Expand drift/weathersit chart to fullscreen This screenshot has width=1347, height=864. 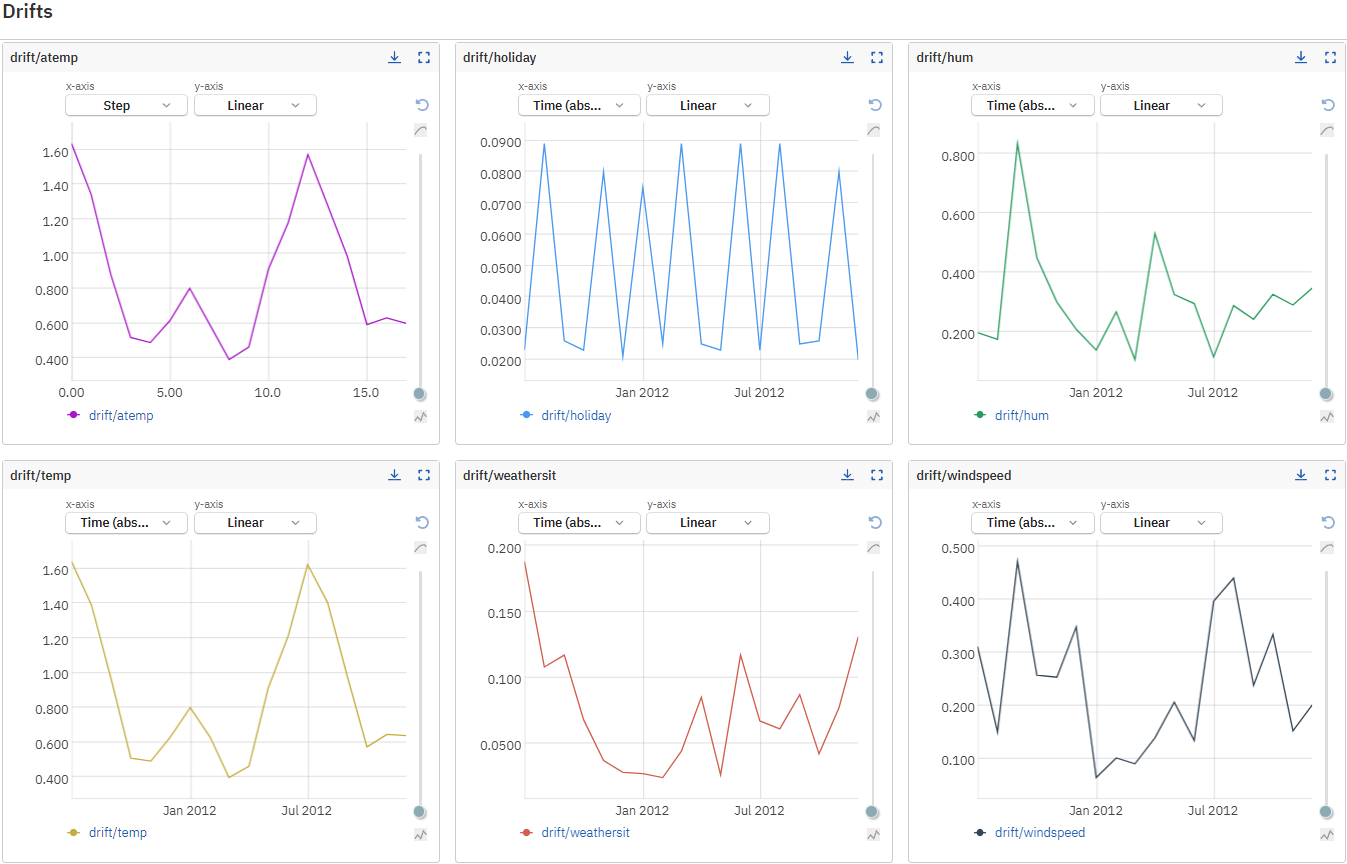click(877, 475)
